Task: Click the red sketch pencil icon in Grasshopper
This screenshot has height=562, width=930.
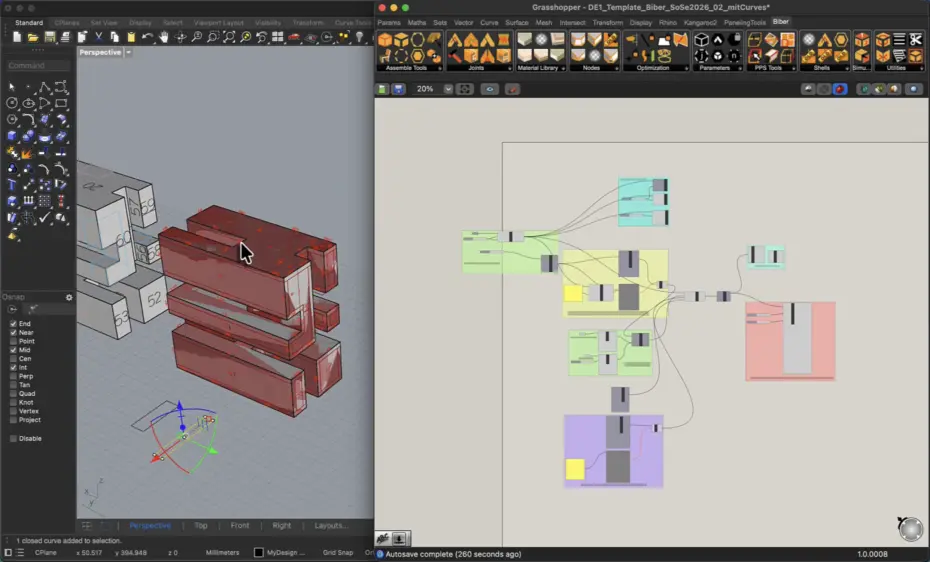Action: 512,89
